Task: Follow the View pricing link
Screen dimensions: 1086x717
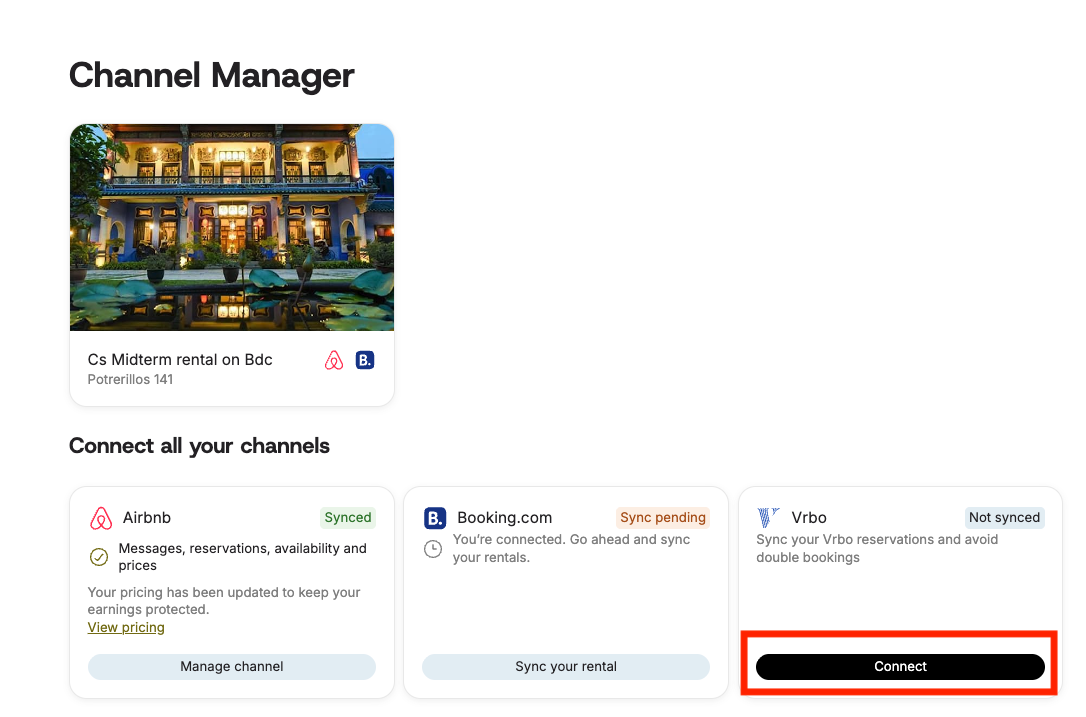Action: click(x=126, y=628)
